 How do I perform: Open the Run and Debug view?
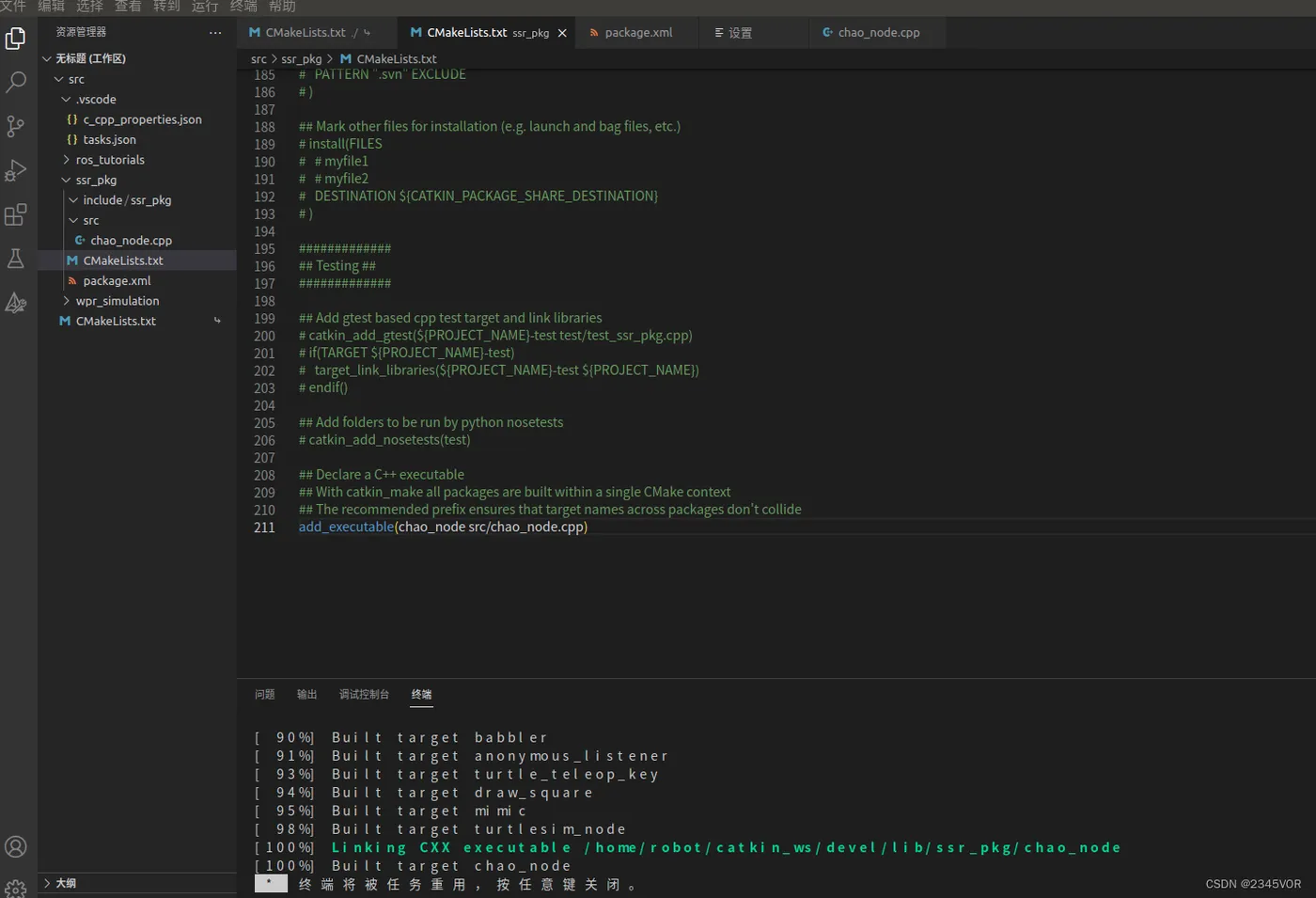coord(16,170)
